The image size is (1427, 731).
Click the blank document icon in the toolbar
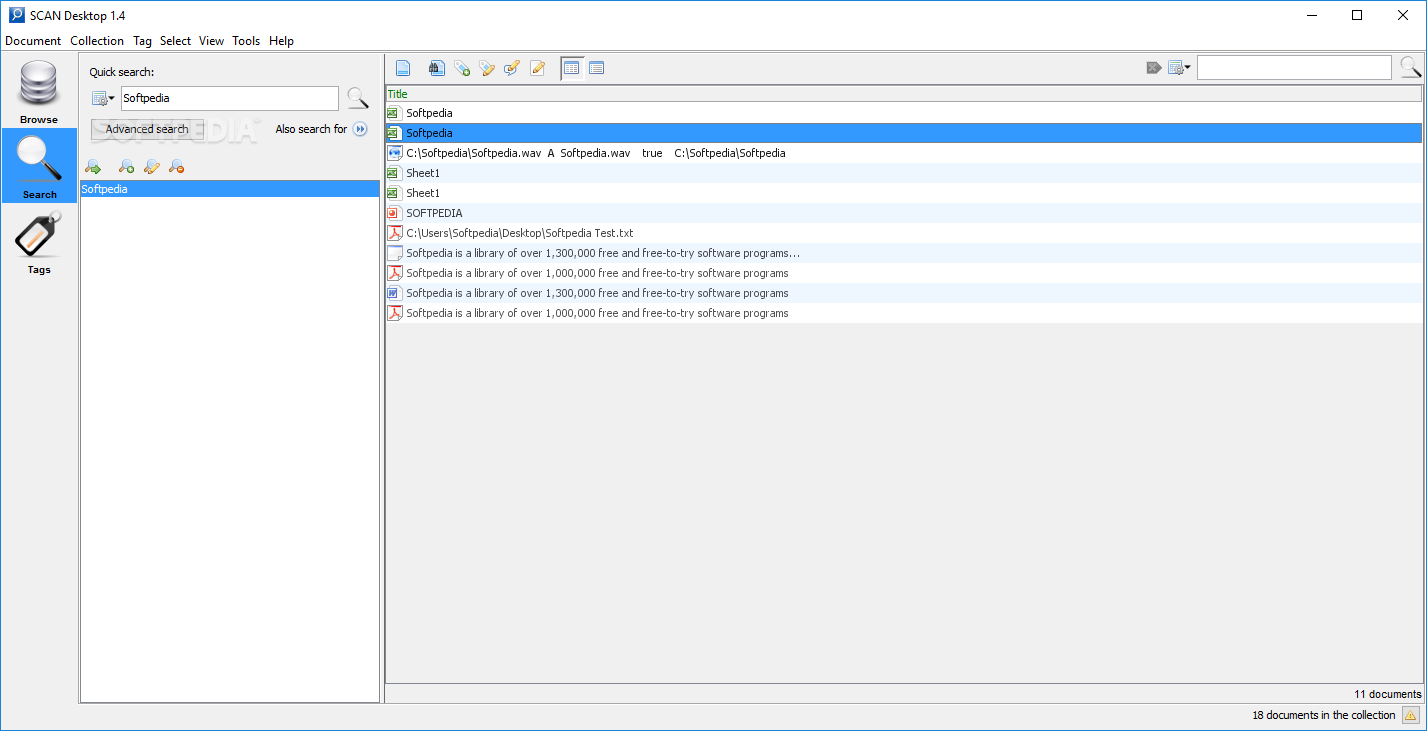coord(403,68)
